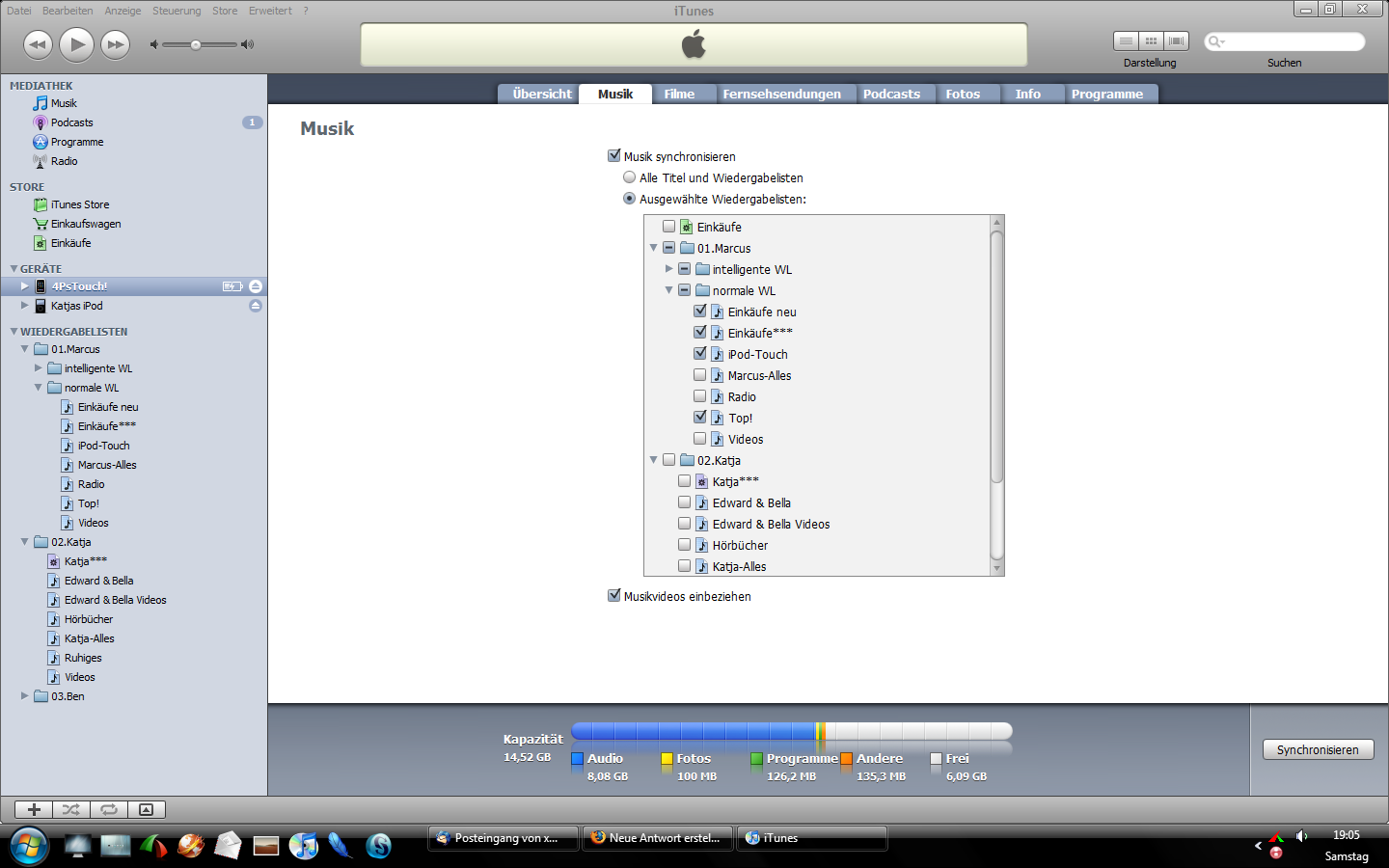Open the Filme tab
Viewport: 1389px width, 868px height.
[679, 94]
